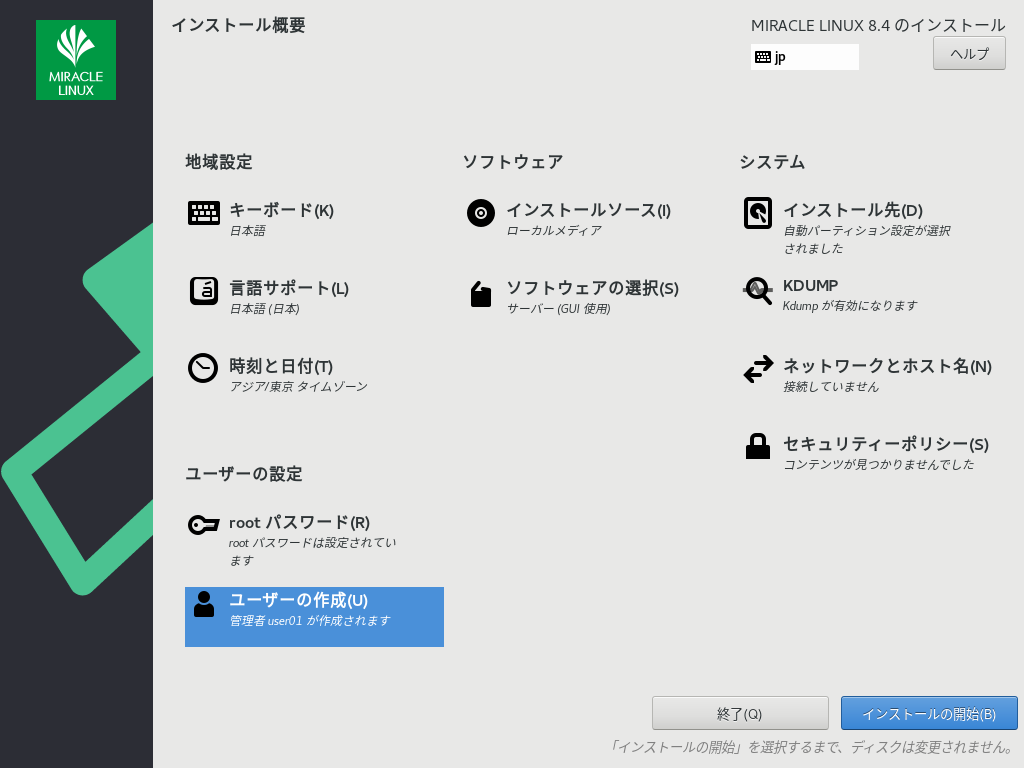Viewport: 1024px width, 768px height.
Task: Click the clock icon for 時刻と日付
Action: coord(203,368)
